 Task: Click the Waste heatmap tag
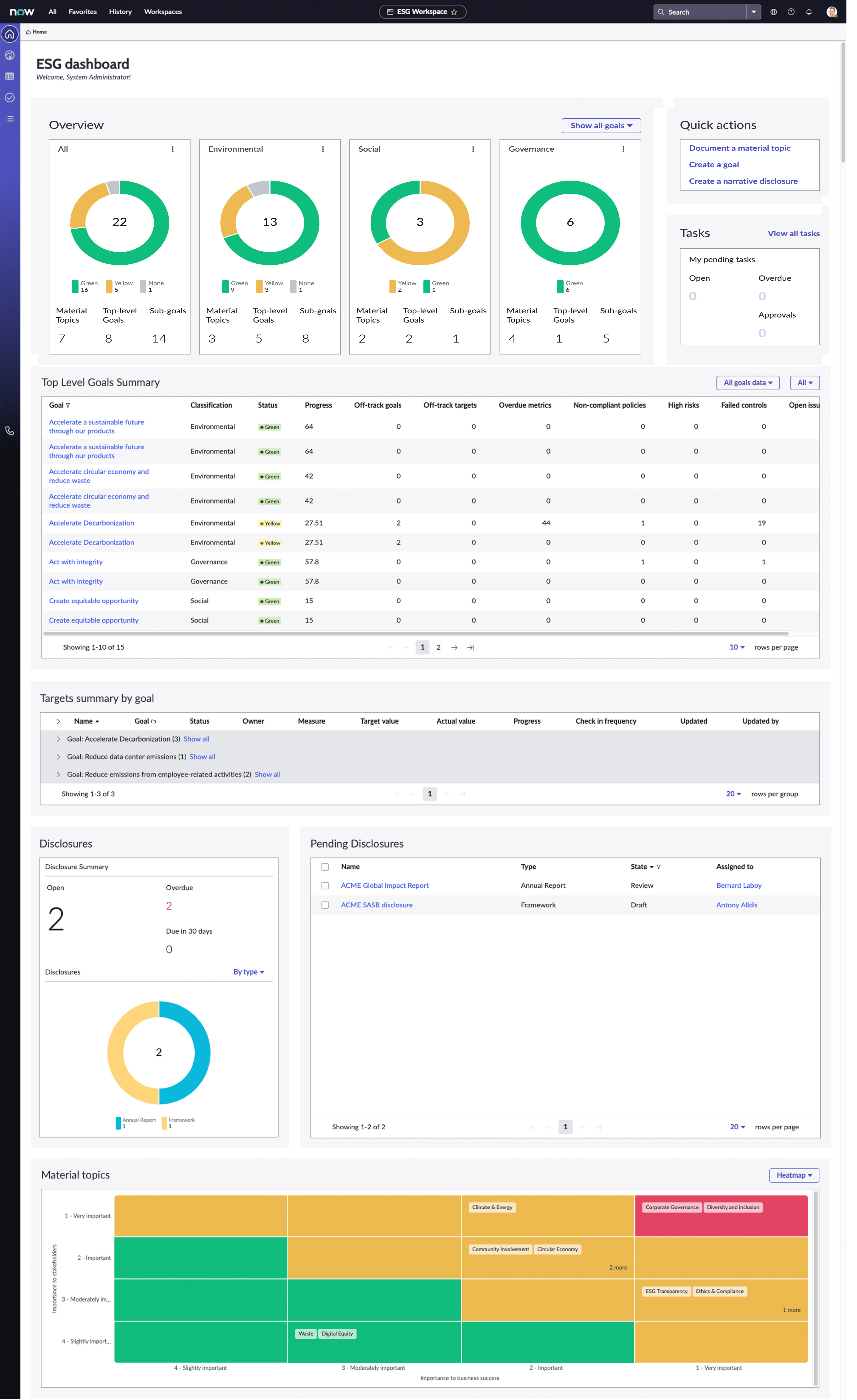point(306,1334)
